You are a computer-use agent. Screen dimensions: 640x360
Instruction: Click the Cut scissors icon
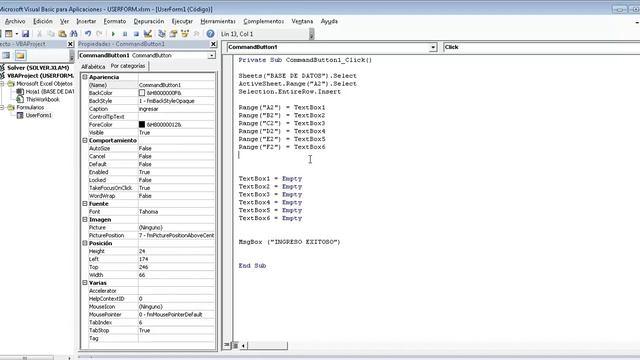40,34
